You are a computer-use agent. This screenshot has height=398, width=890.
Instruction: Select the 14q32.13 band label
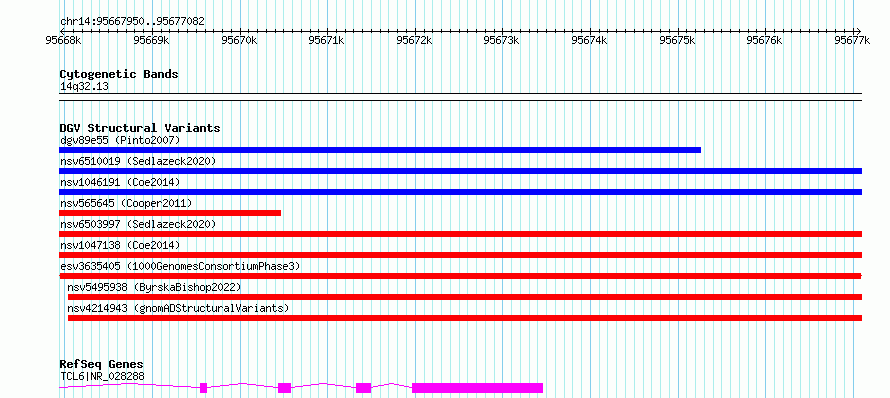point(84,87)
